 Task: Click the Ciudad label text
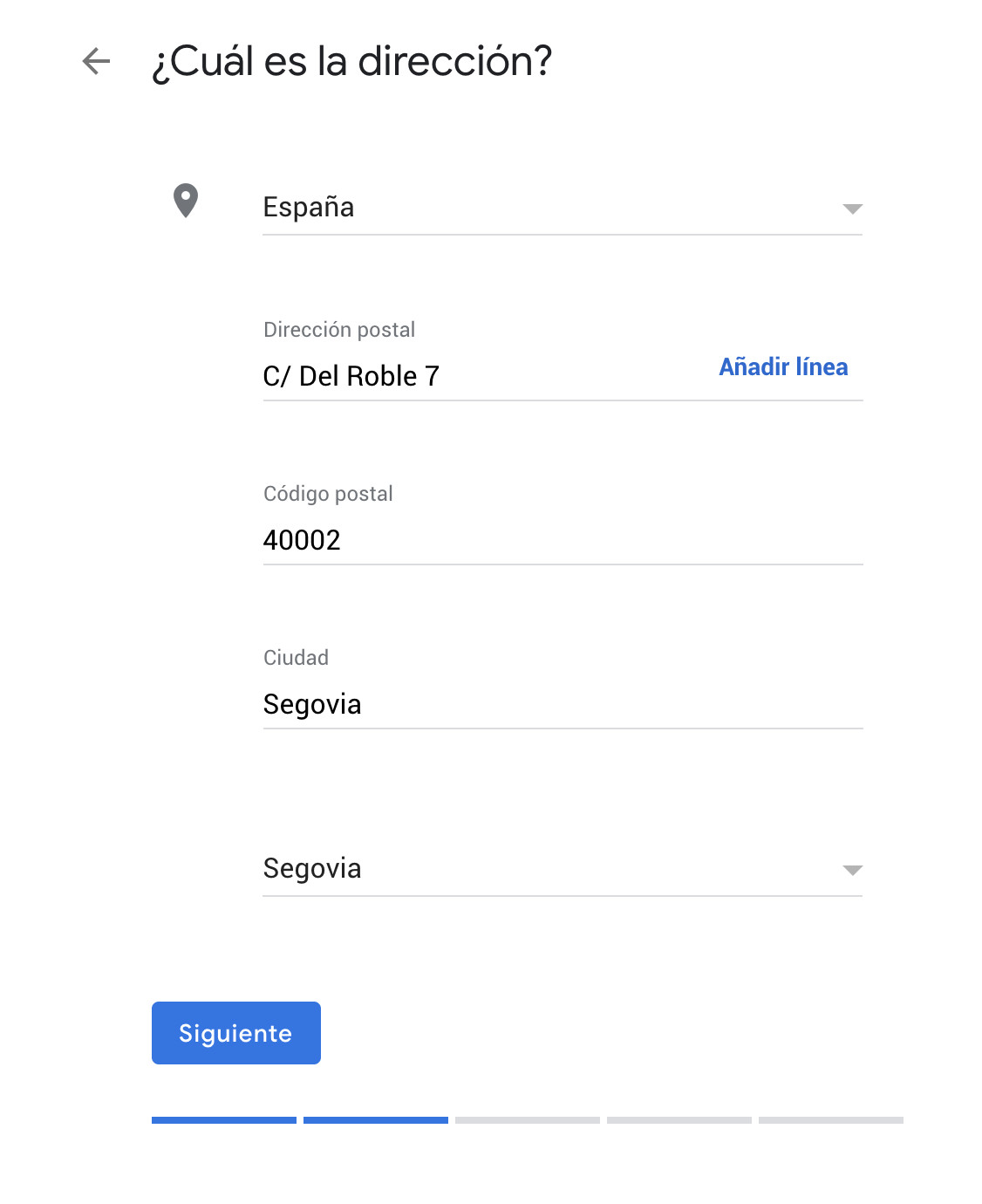[x=296, y=658]
